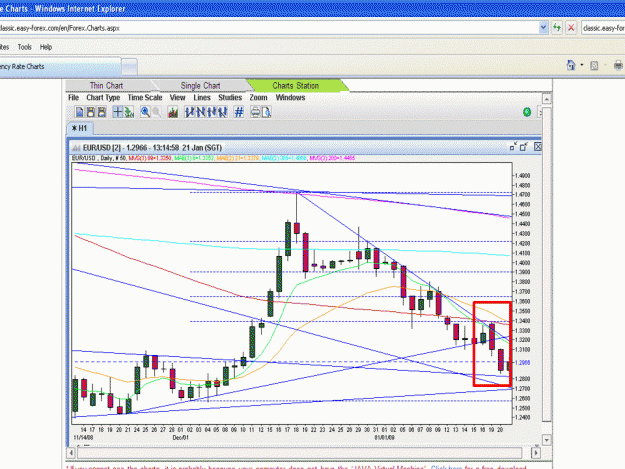Toggle the crosshair cursor tool
The image size is (625, 469).
click(118, 112)
